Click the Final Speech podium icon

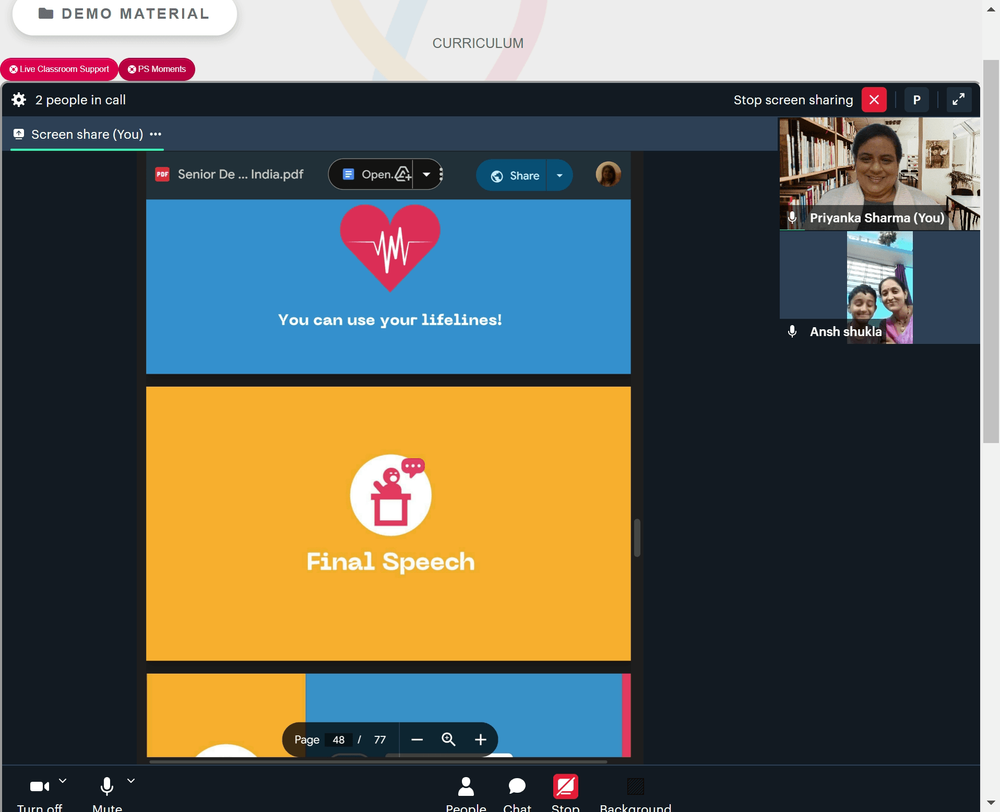click(390, 494)
